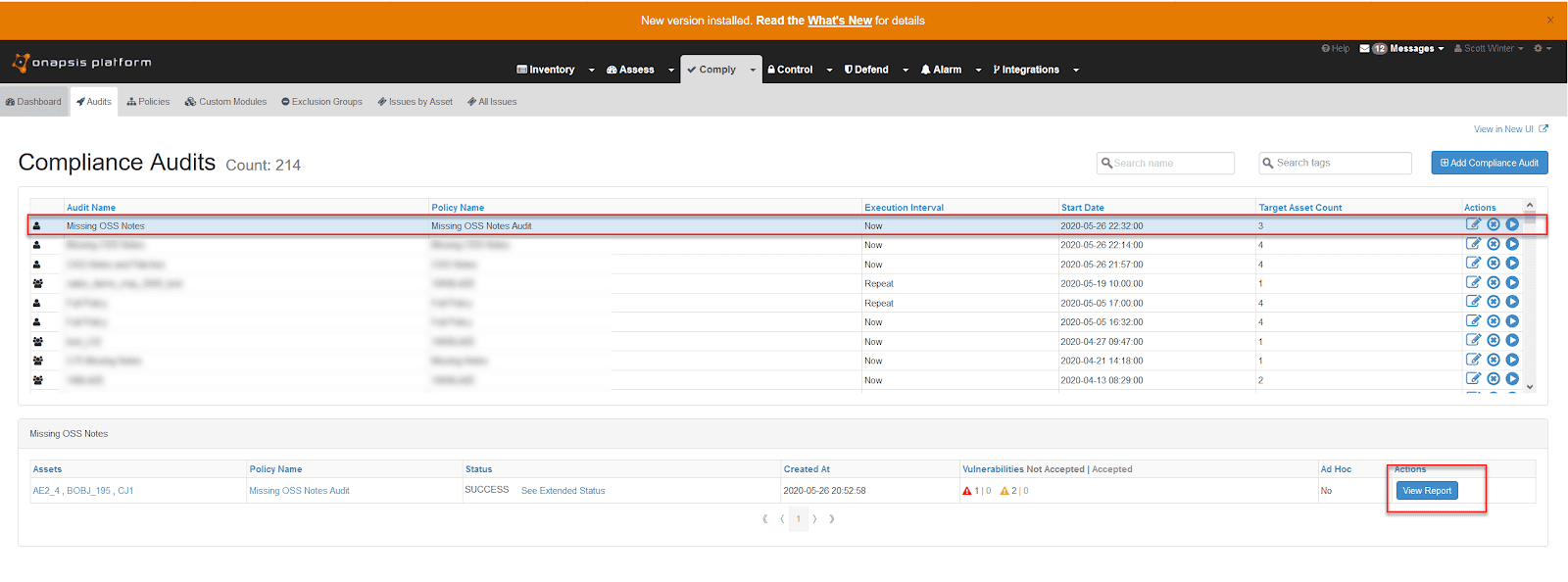
Task: Click the audits table scrollbar down arrow
Action: tap(1530, 387)
